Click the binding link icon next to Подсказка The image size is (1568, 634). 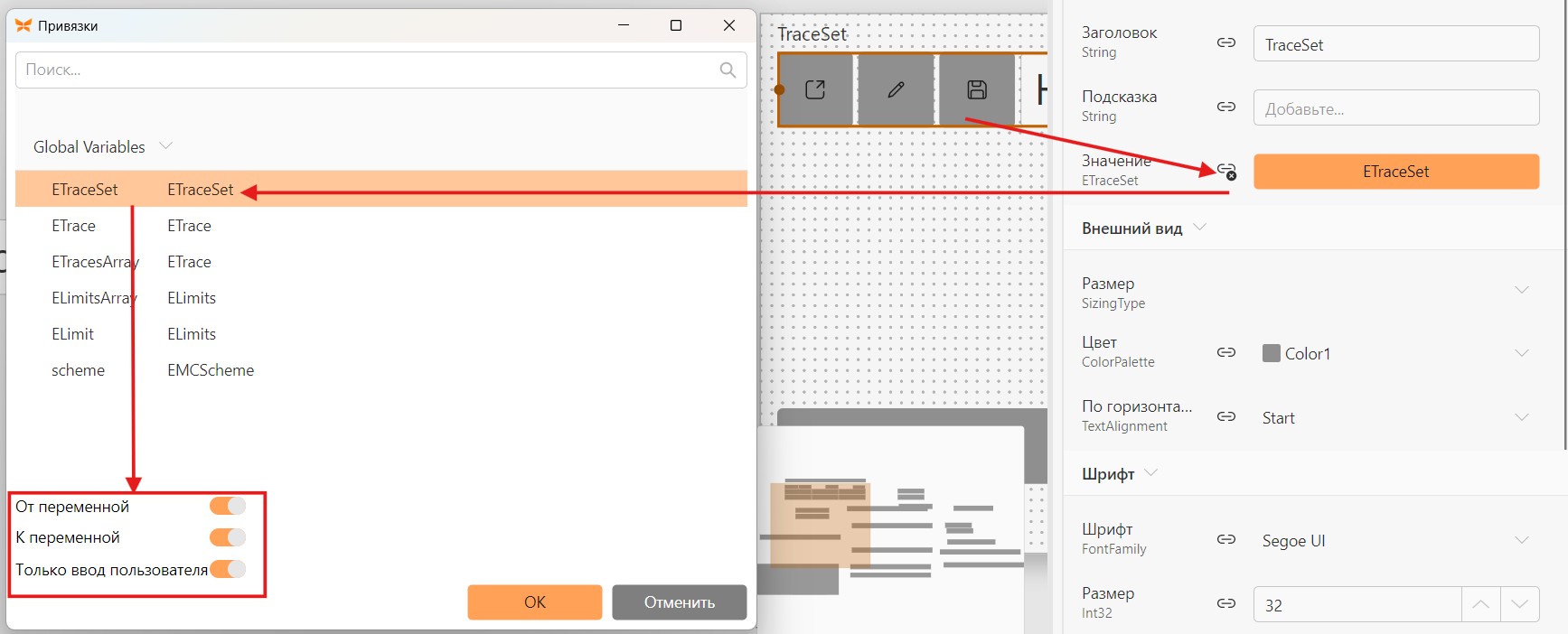point(1226,107)
